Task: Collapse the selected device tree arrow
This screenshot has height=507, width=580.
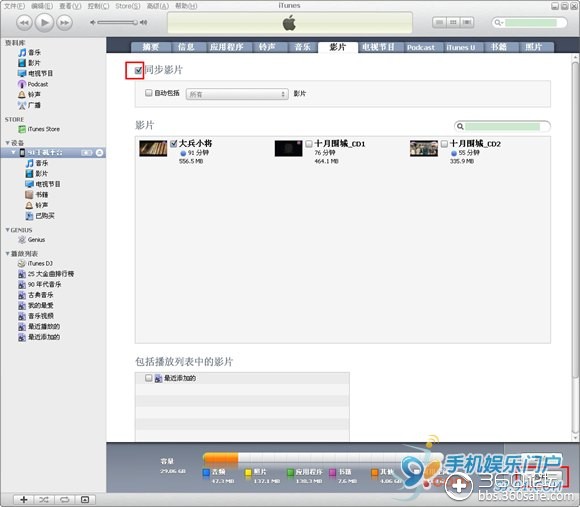Action: 13,153
